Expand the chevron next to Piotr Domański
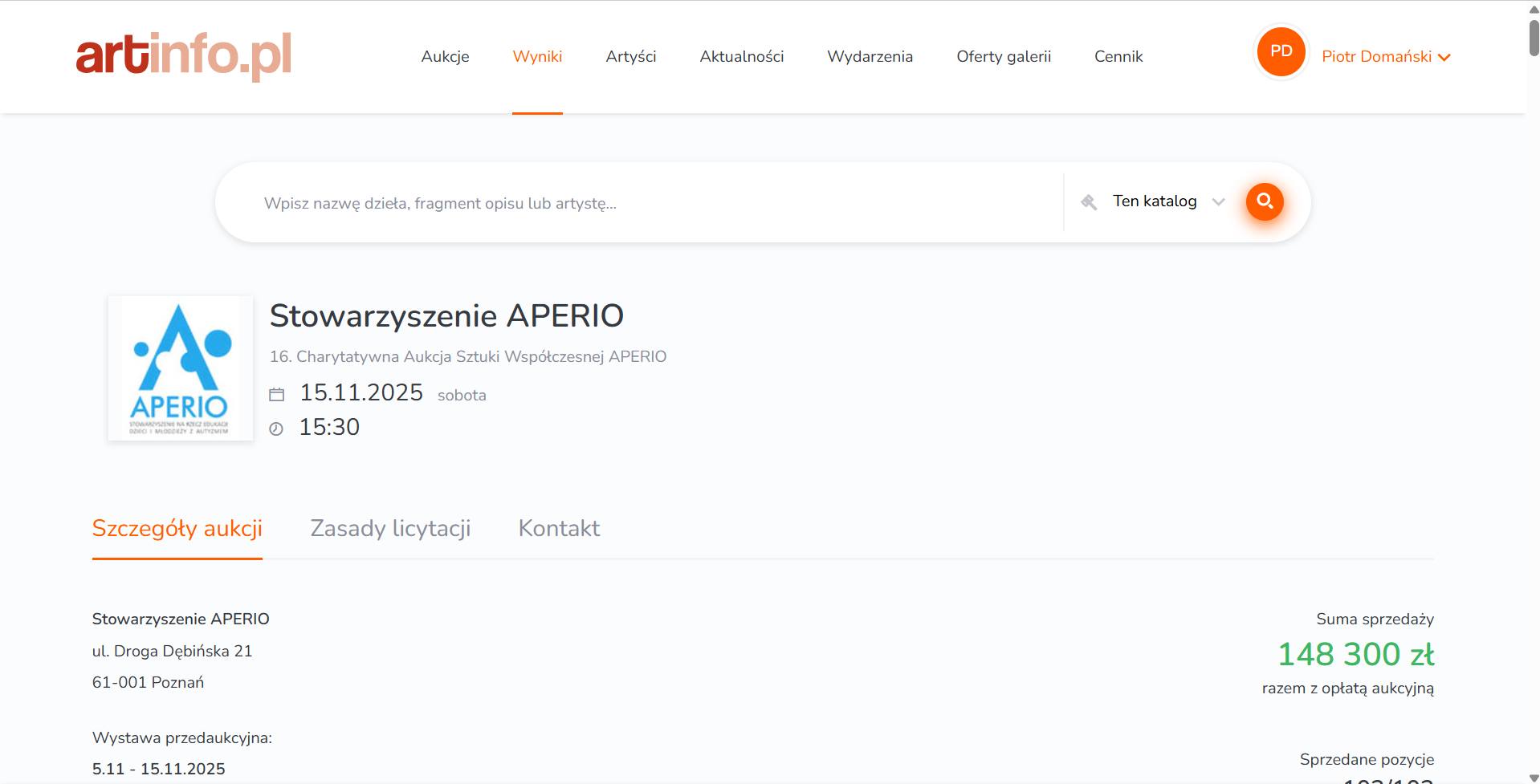 click(1444, 57)
